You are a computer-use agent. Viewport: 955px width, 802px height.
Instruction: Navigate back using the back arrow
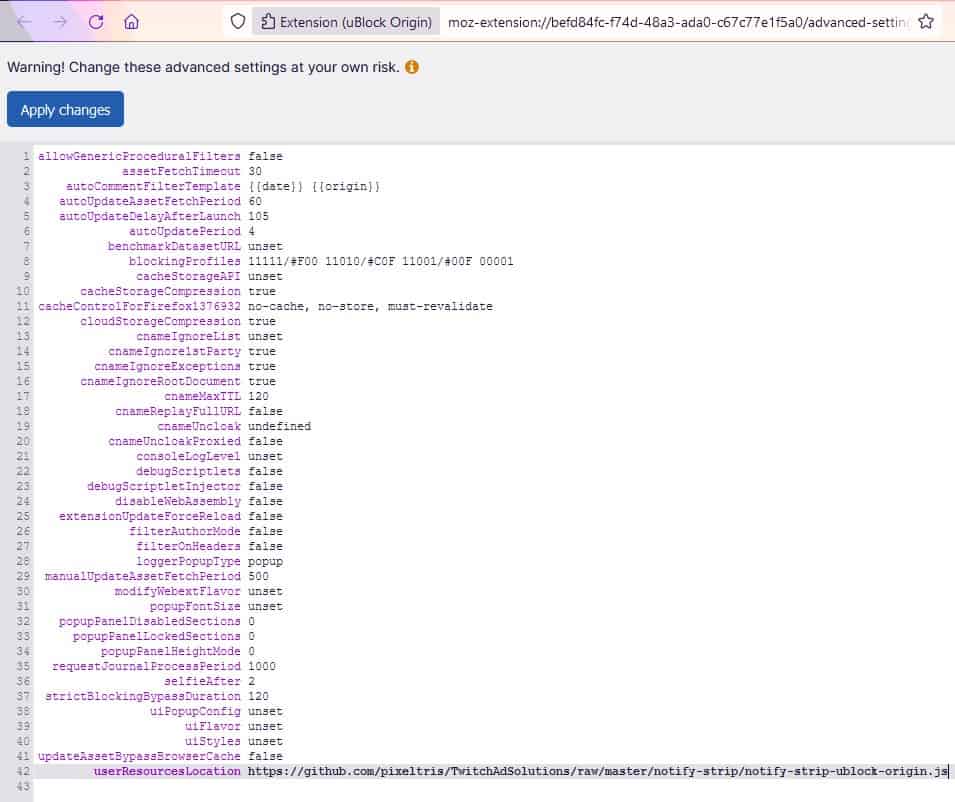(25, 19)
